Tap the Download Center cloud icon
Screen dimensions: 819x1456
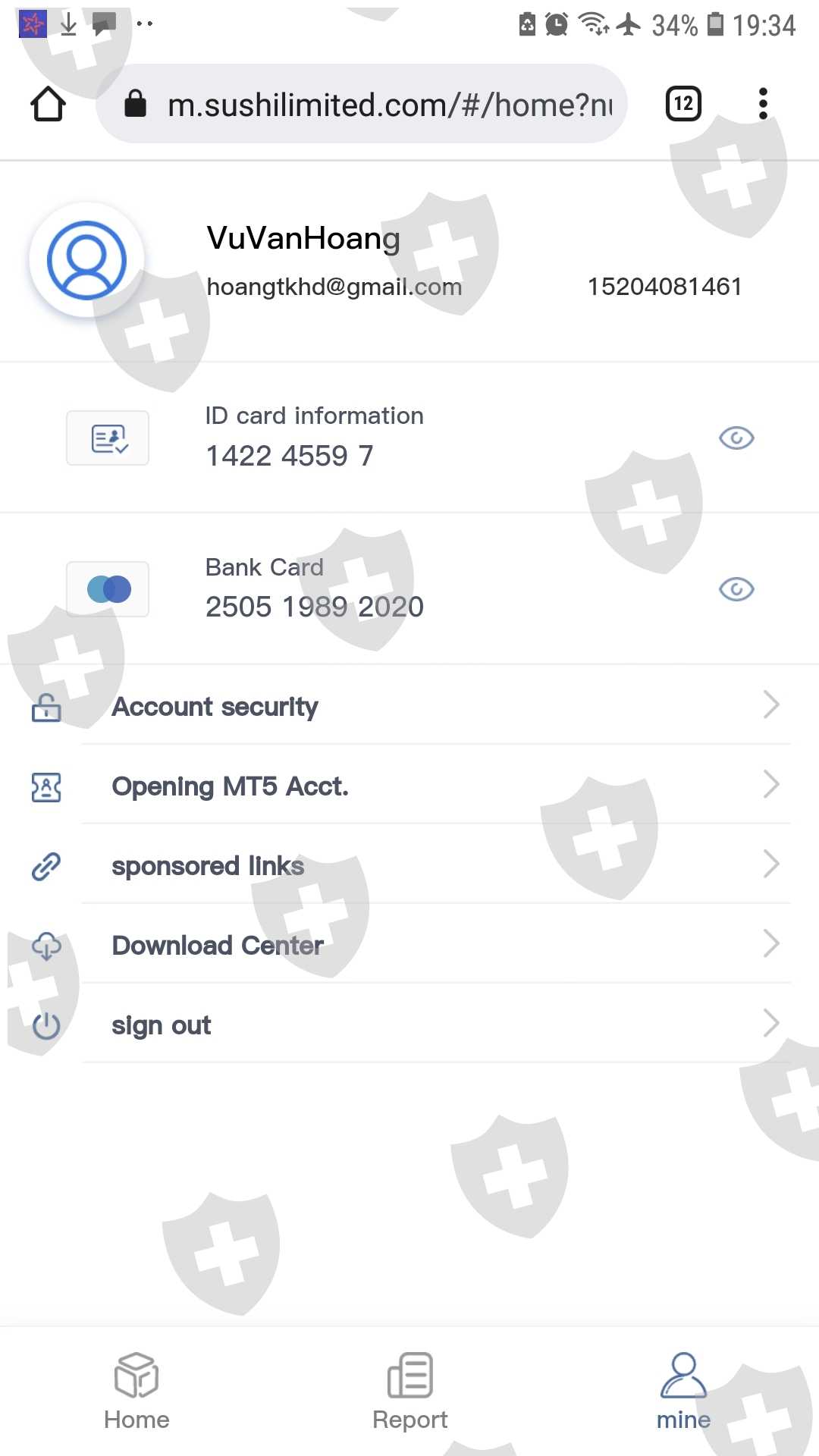click(x=46, y=946)
